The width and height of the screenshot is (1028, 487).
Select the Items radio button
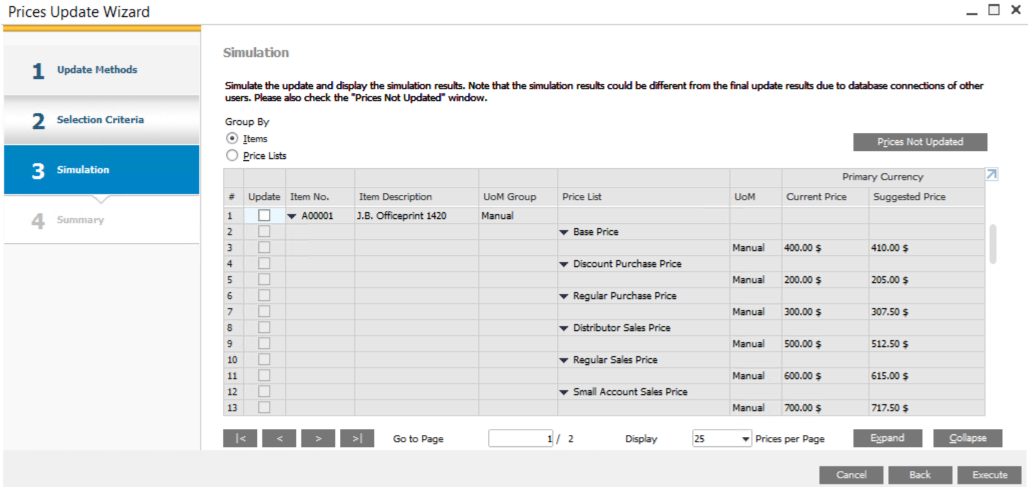[232, 139]
